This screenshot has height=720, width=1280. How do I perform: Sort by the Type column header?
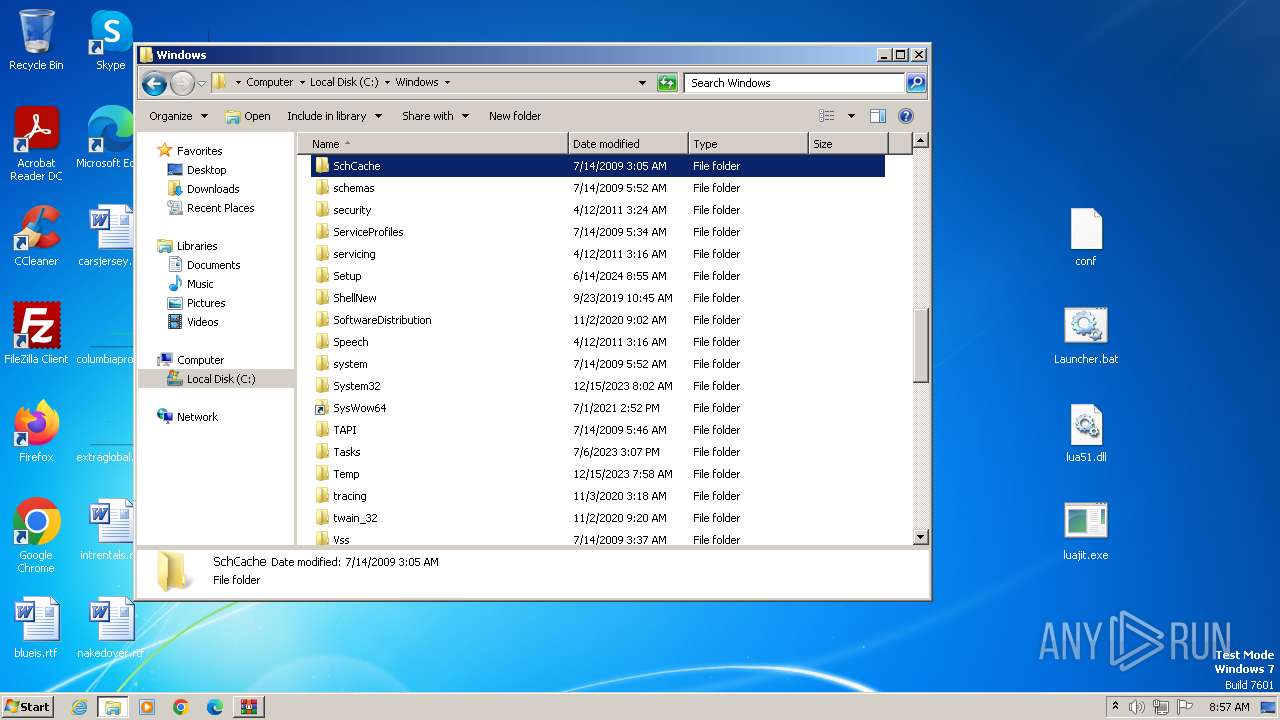coord(748,144)
